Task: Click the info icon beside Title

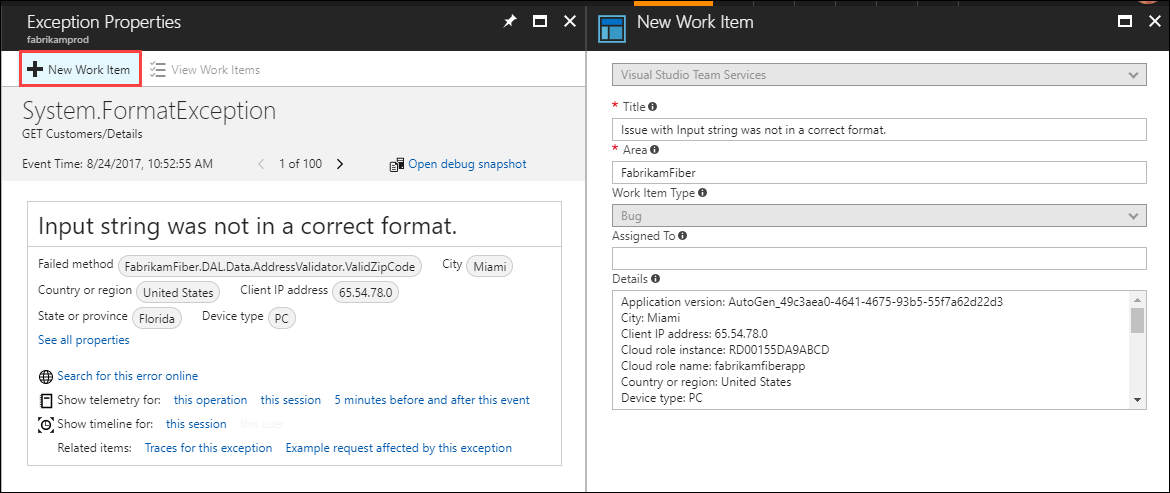Action: pyautogui.click(x=653, y=106)
